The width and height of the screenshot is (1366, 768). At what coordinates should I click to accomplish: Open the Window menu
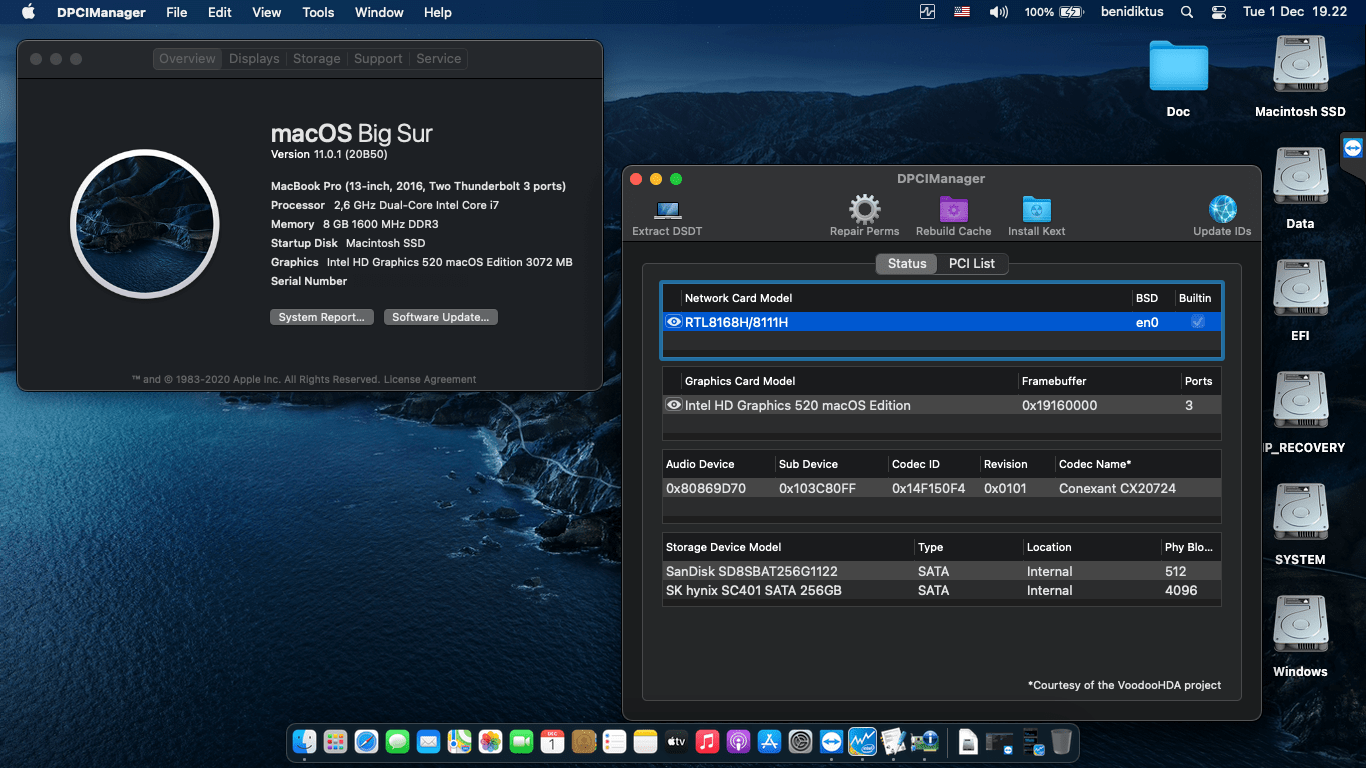[379, 12]
